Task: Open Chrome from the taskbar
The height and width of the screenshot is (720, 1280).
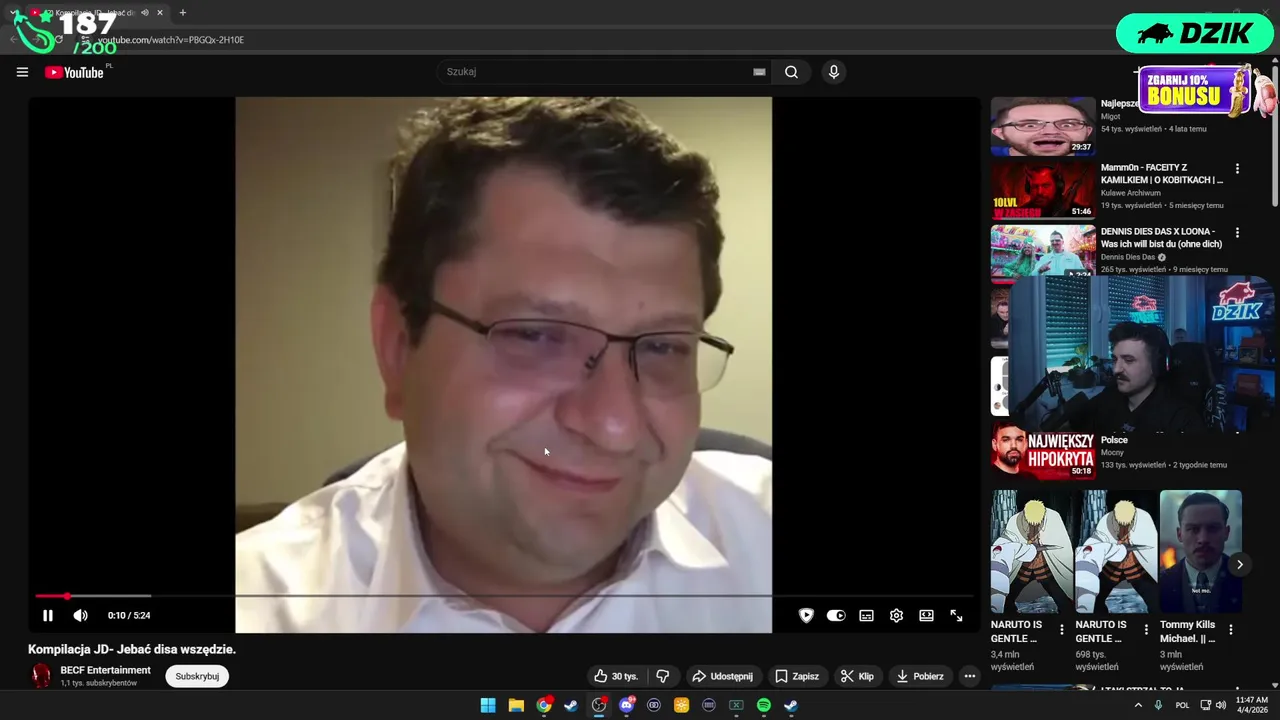Action: point(543,705)
